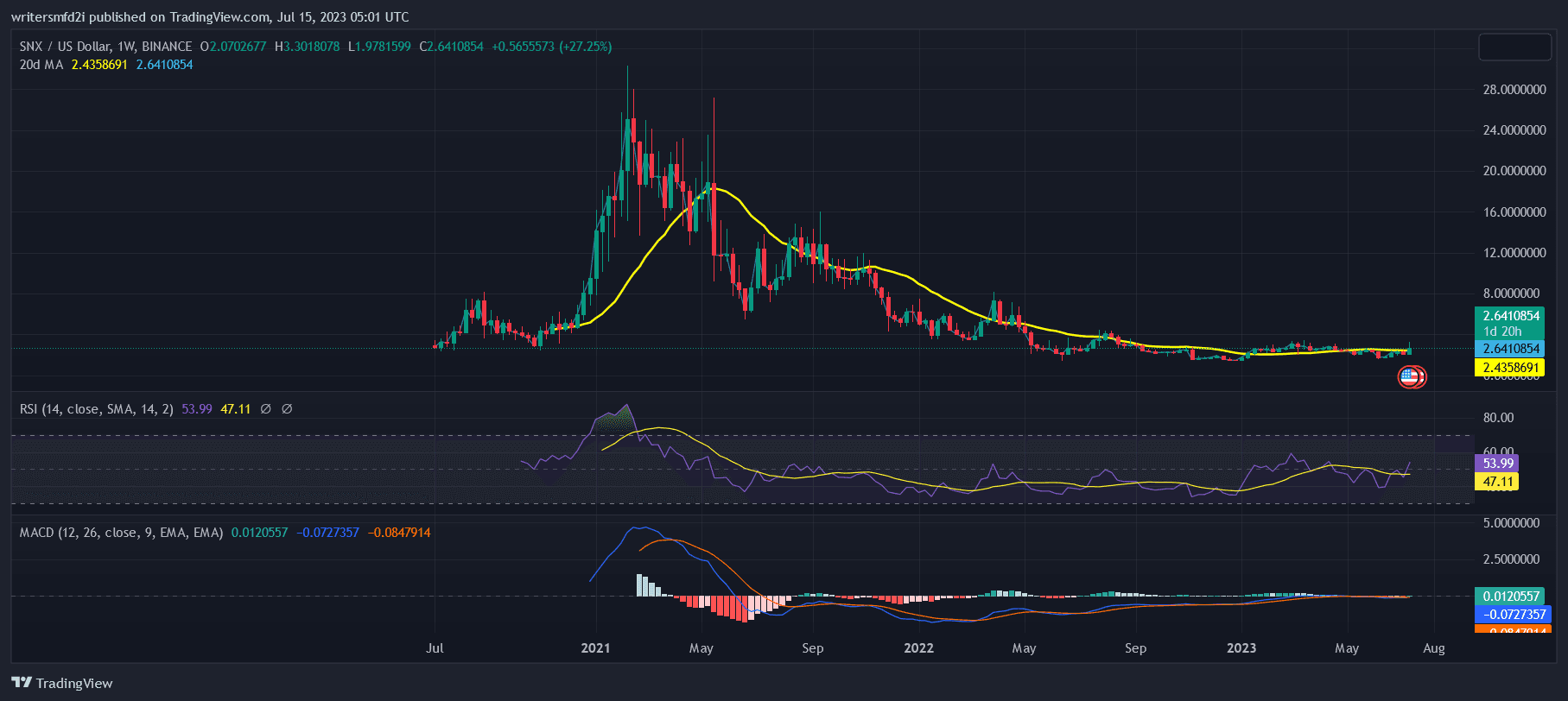Viewport: 1568px width, 701px height.
Task: Click the second empty-value symbol beside RSI
Action: (287, 409)
